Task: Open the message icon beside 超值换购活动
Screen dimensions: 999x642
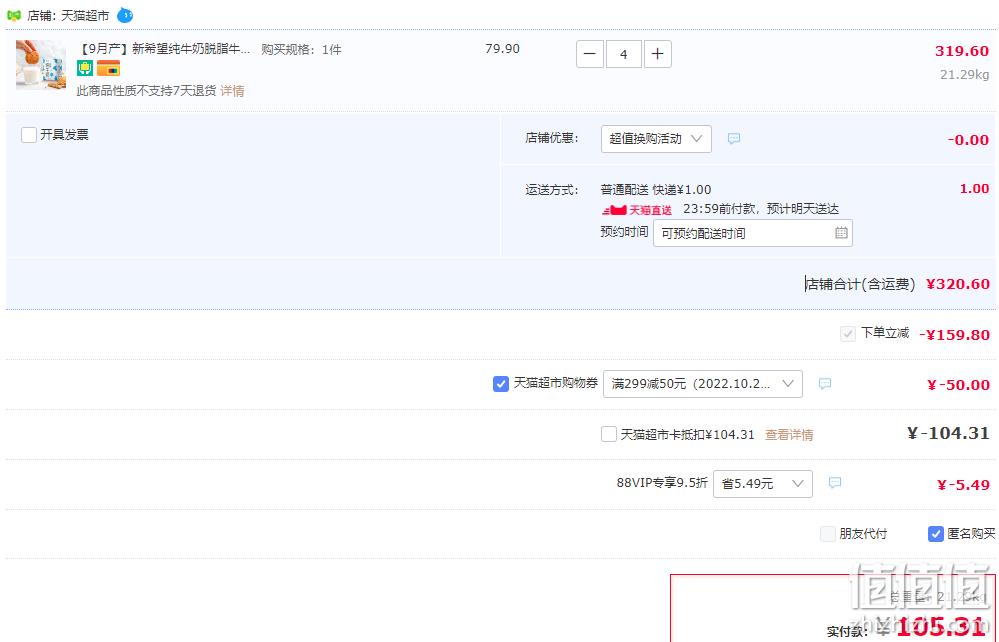Action: 734,138
